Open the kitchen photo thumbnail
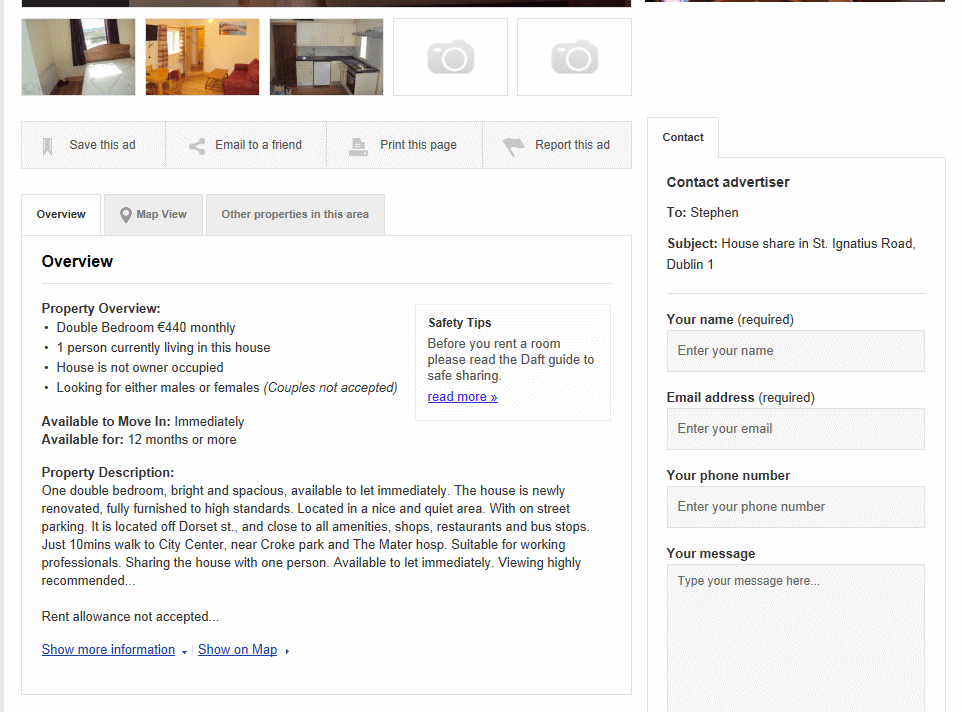The width and height of the screenshot is (962, 712). 326,57
